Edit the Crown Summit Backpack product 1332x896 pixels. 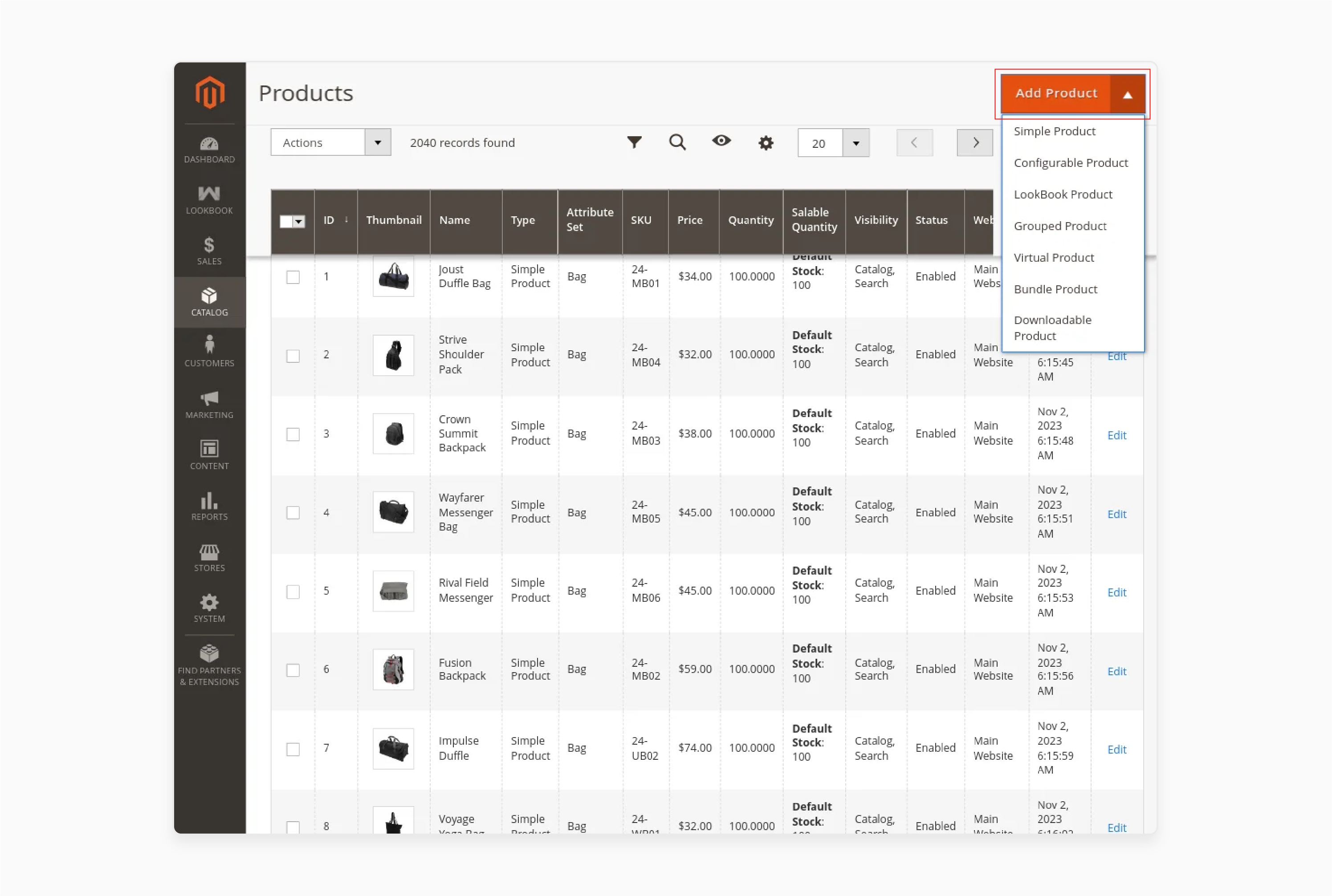click(x=1116, y=435)
